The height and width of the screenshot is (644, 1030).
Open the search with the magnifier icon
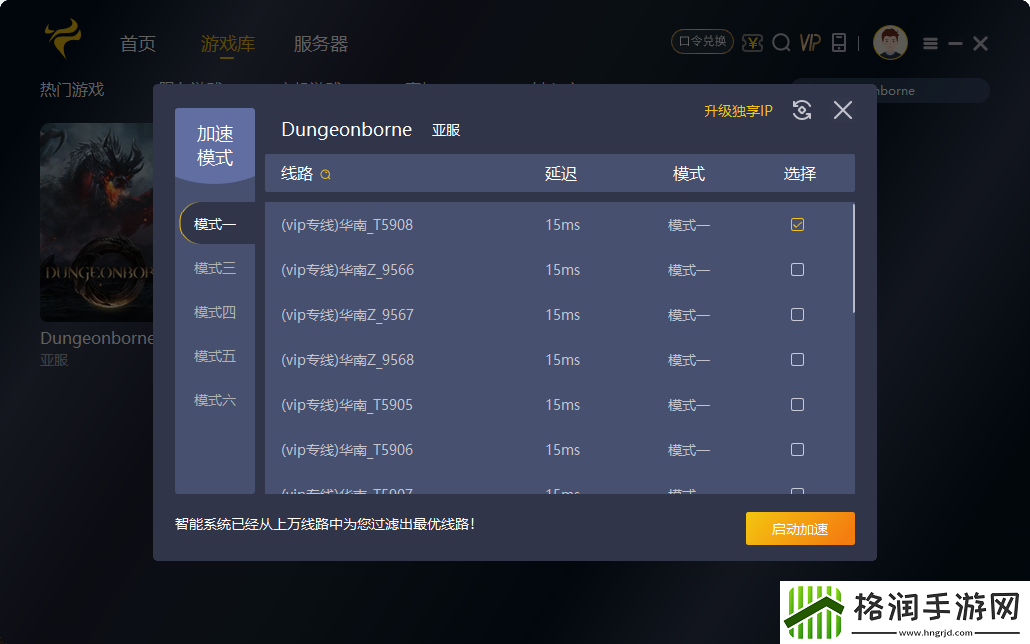coord(781,43)
